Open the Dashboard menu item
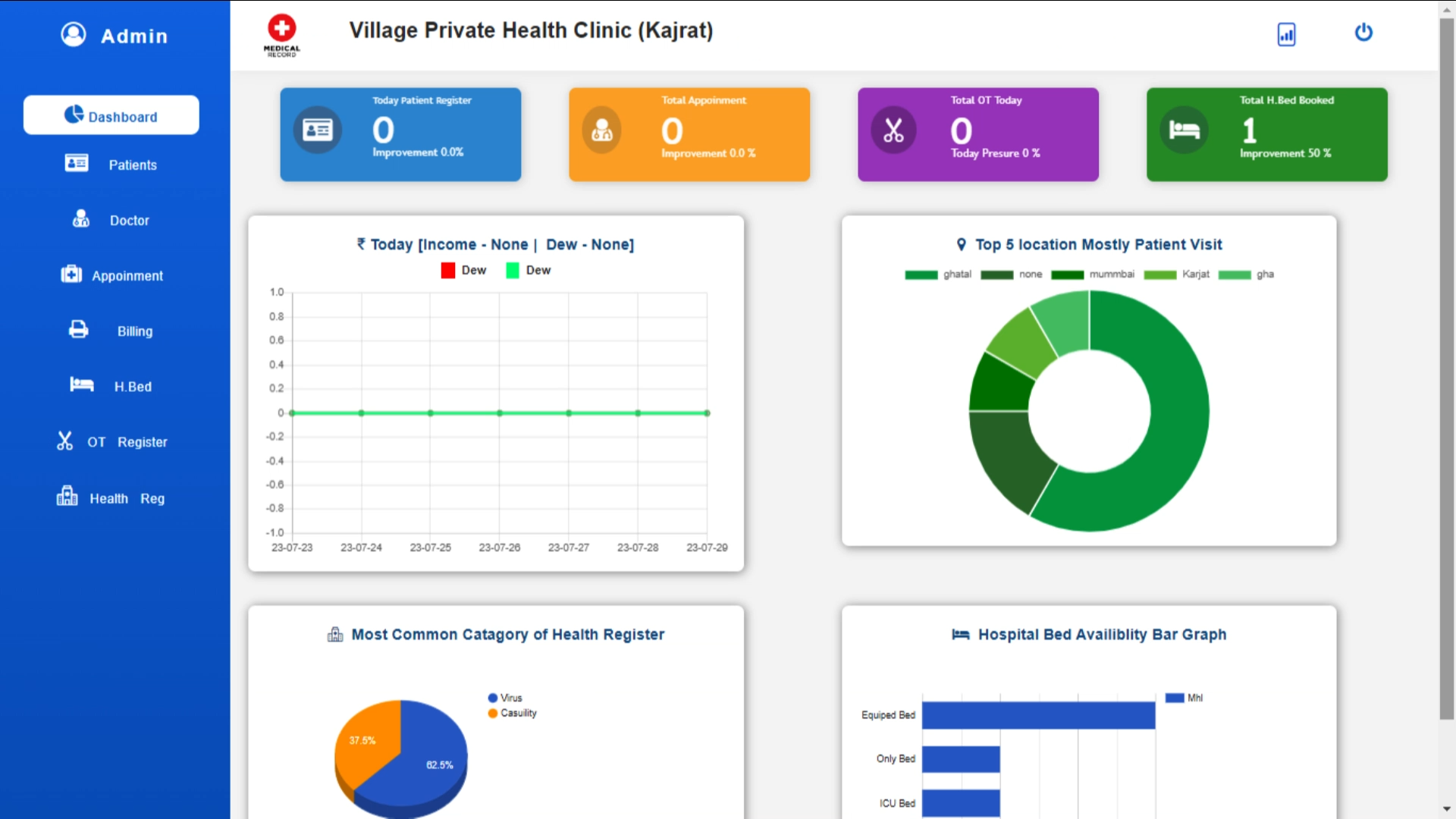 click(111, 115)
